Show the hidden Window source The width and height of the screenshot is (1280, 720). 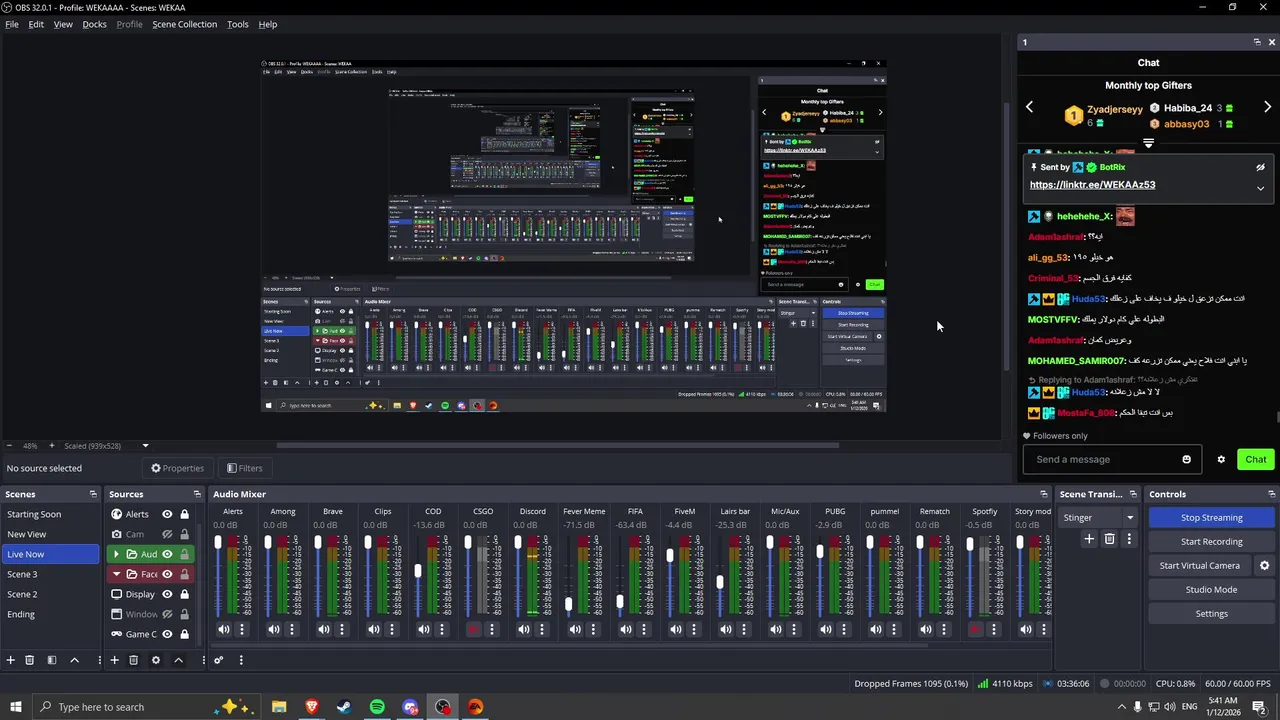tap(167, 614)
